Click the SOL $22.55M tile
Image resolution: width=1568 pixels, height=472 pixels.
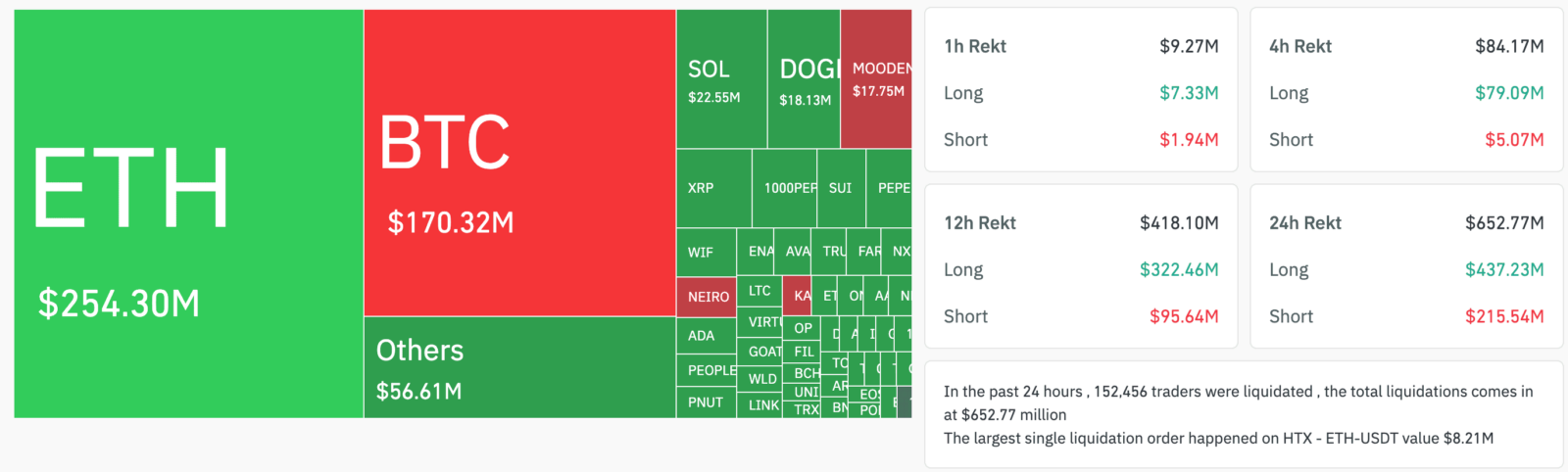722,79
